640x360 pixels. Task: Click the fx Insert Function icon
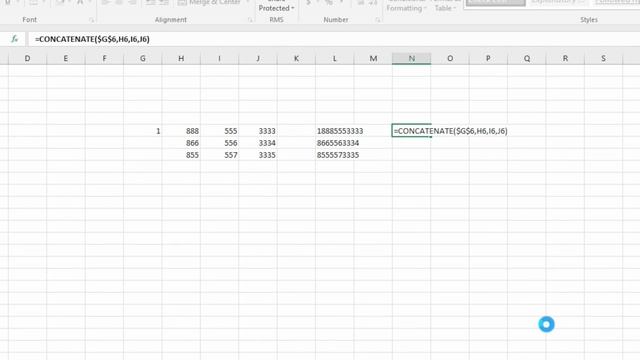pyautogui.click(x=15, y=39)
